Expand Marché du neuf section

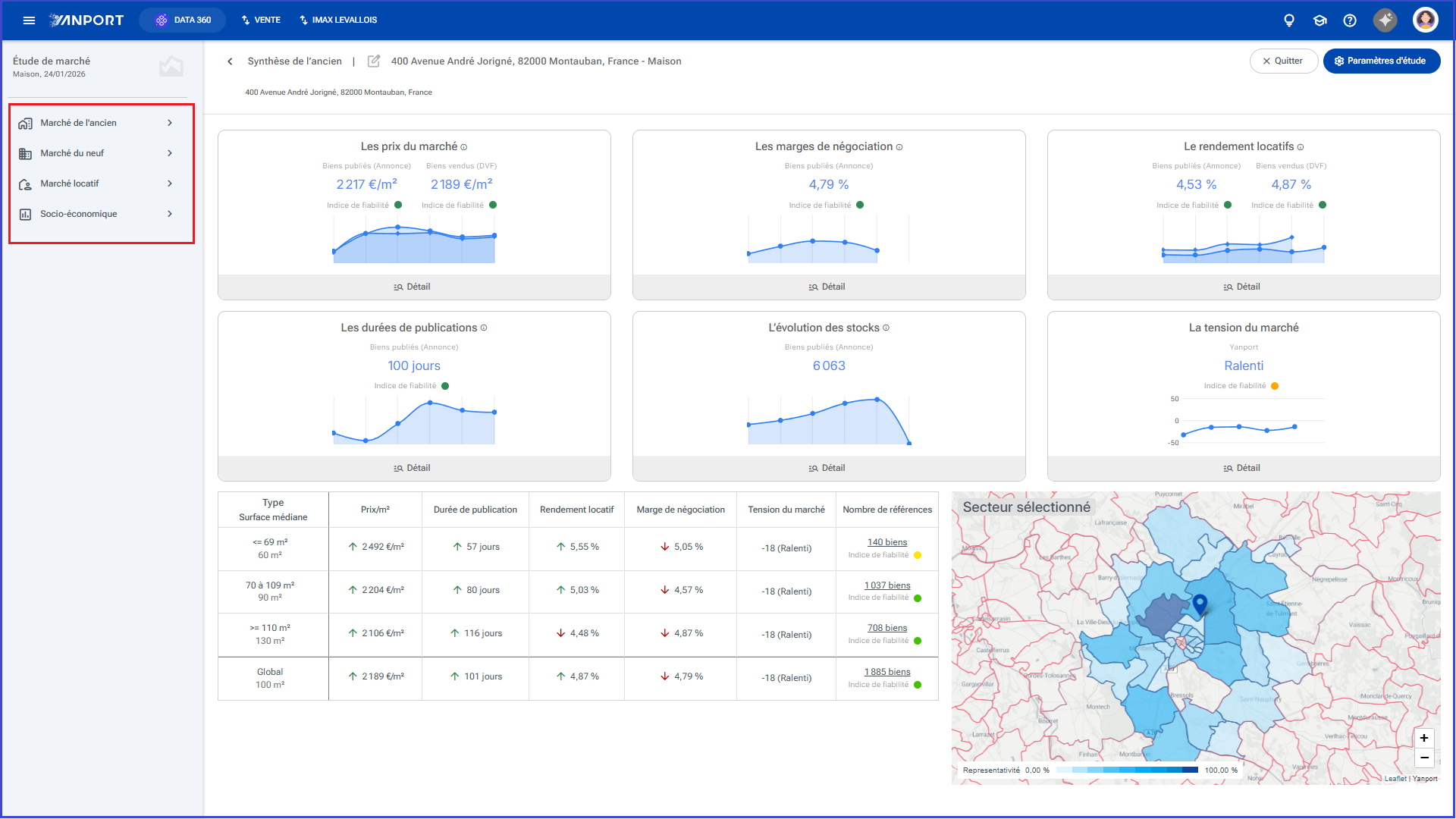pos(101,153)
